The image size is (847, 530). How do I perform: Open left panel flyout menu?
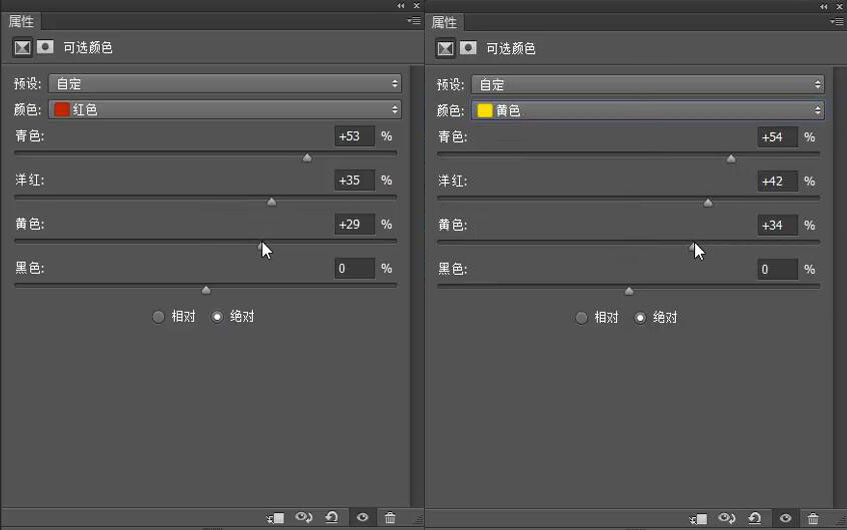click(x=414, y=21)
